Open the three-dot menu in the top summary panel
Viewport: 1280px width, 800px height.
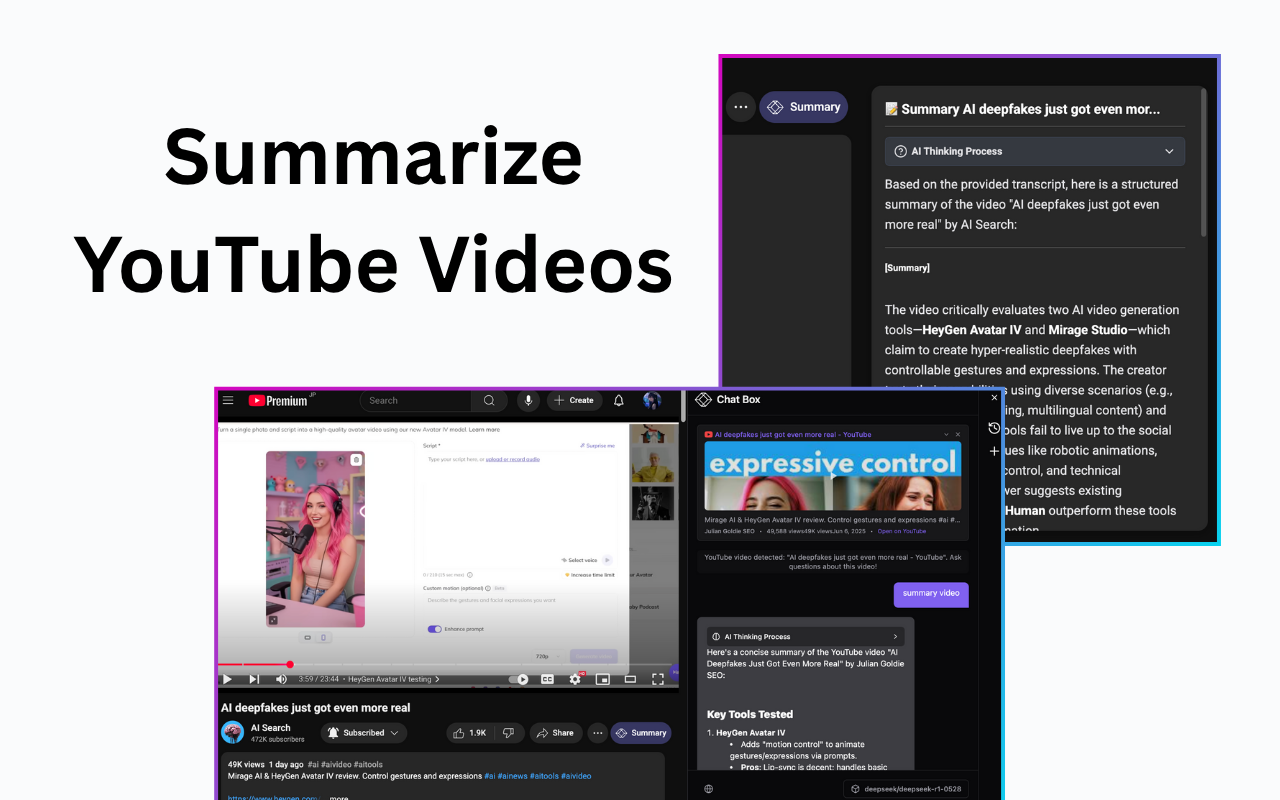741,107
